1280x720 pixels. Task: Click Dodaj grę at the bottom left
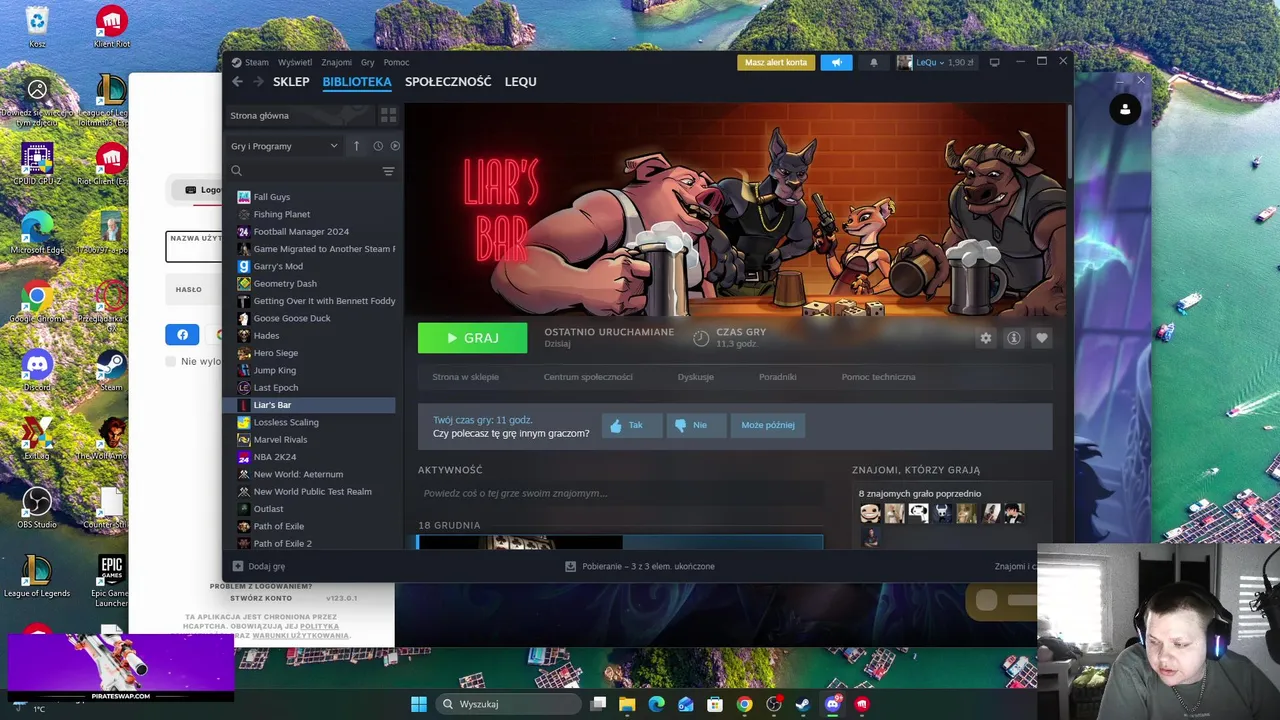[x=259, y=566]
